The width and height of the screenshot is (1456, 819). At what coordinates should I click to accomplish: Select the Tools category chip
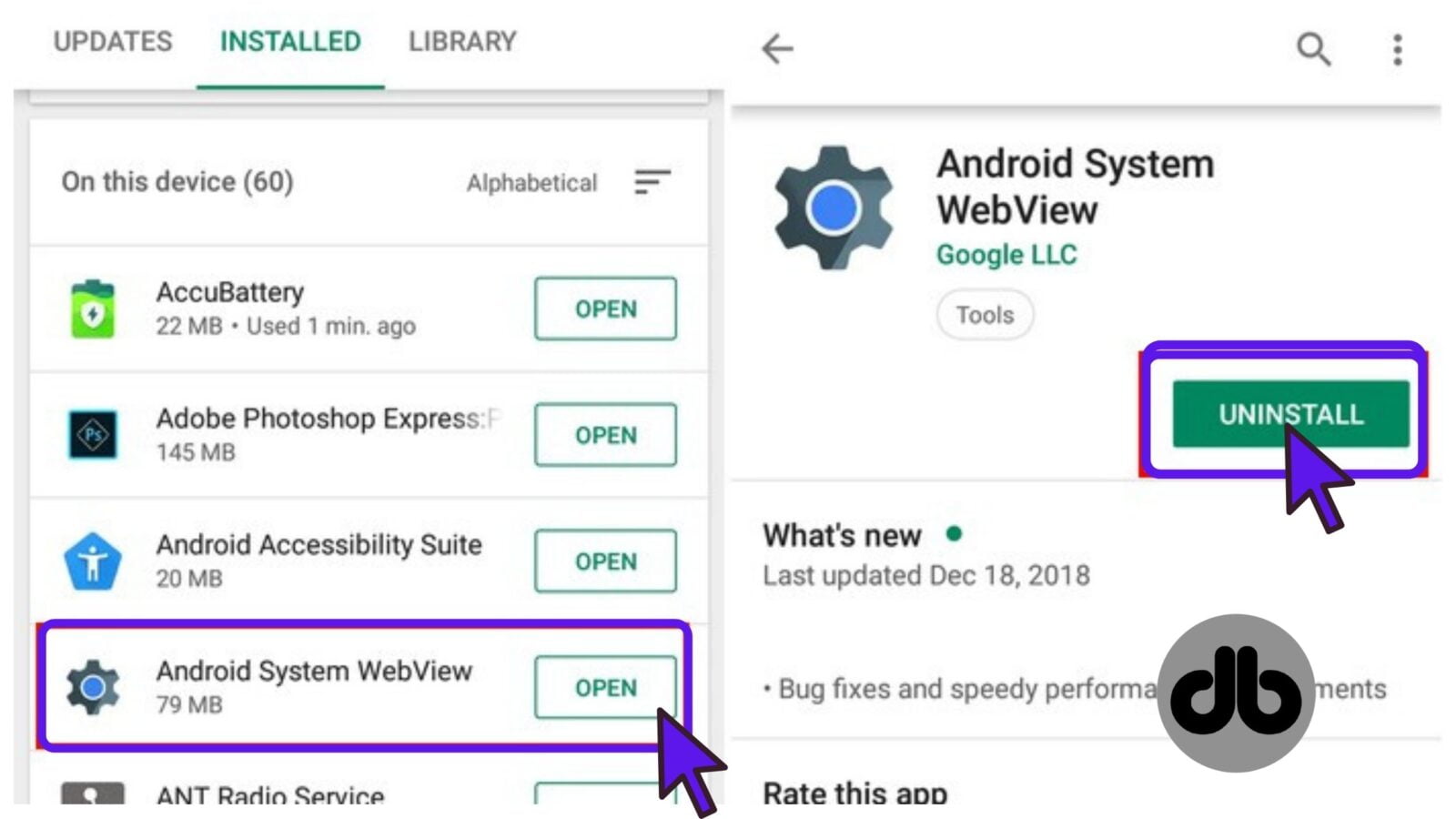pos(985,315)
